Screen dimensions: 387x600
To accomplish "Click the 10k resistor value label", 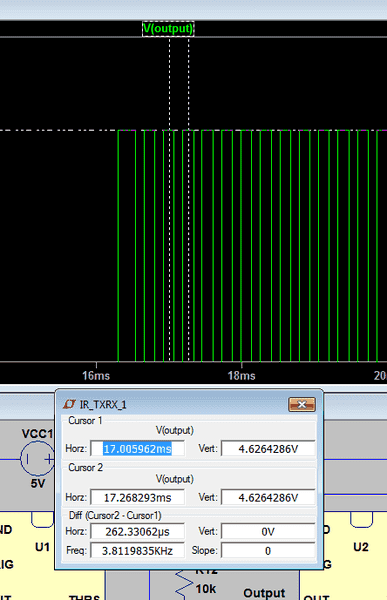I will pyautogui.click(x=206, y=589).
